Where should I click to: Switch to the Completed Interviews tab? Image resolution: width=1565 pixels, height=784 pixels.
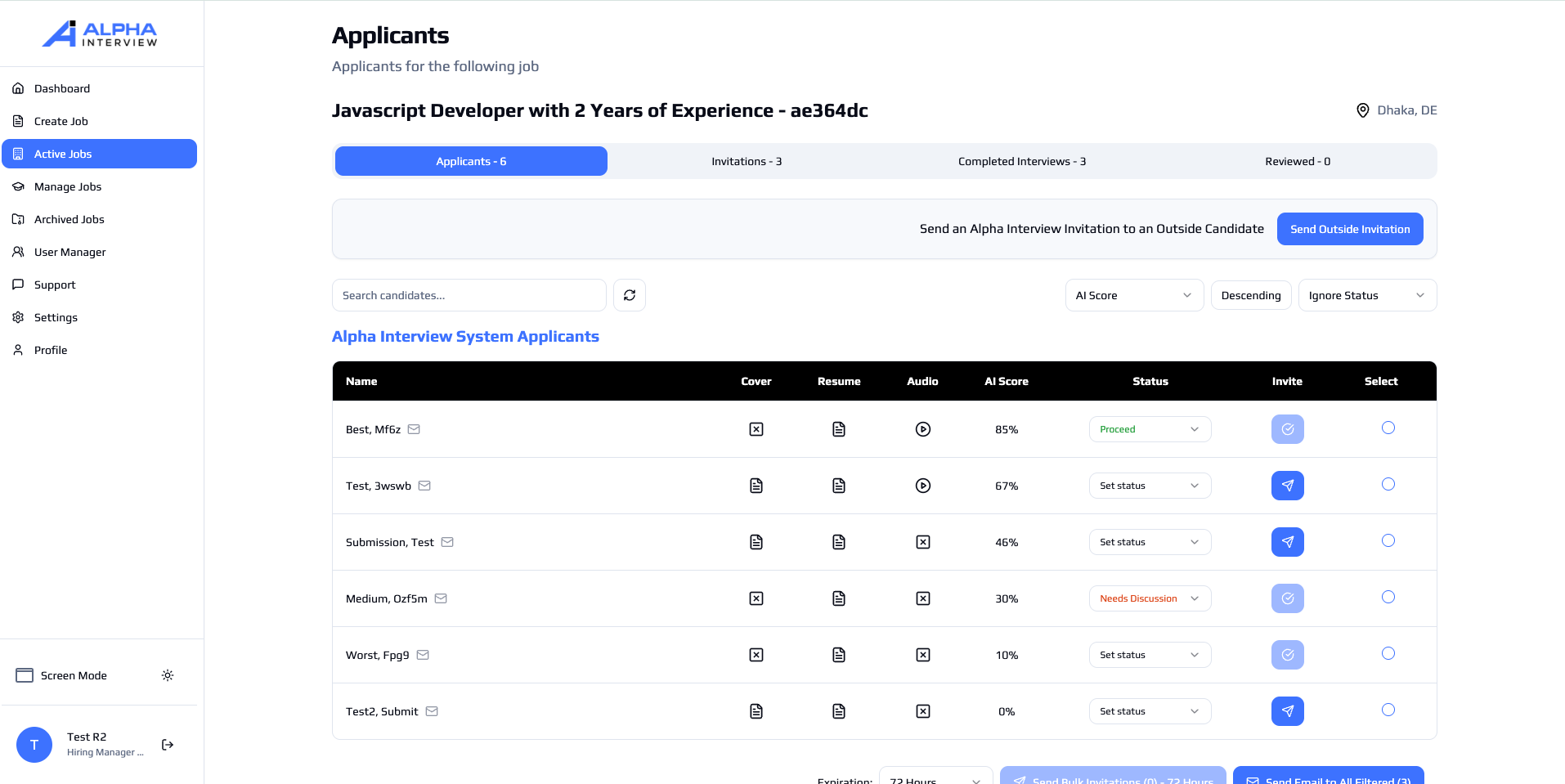pyautogui.click(x=1021, y=161)
